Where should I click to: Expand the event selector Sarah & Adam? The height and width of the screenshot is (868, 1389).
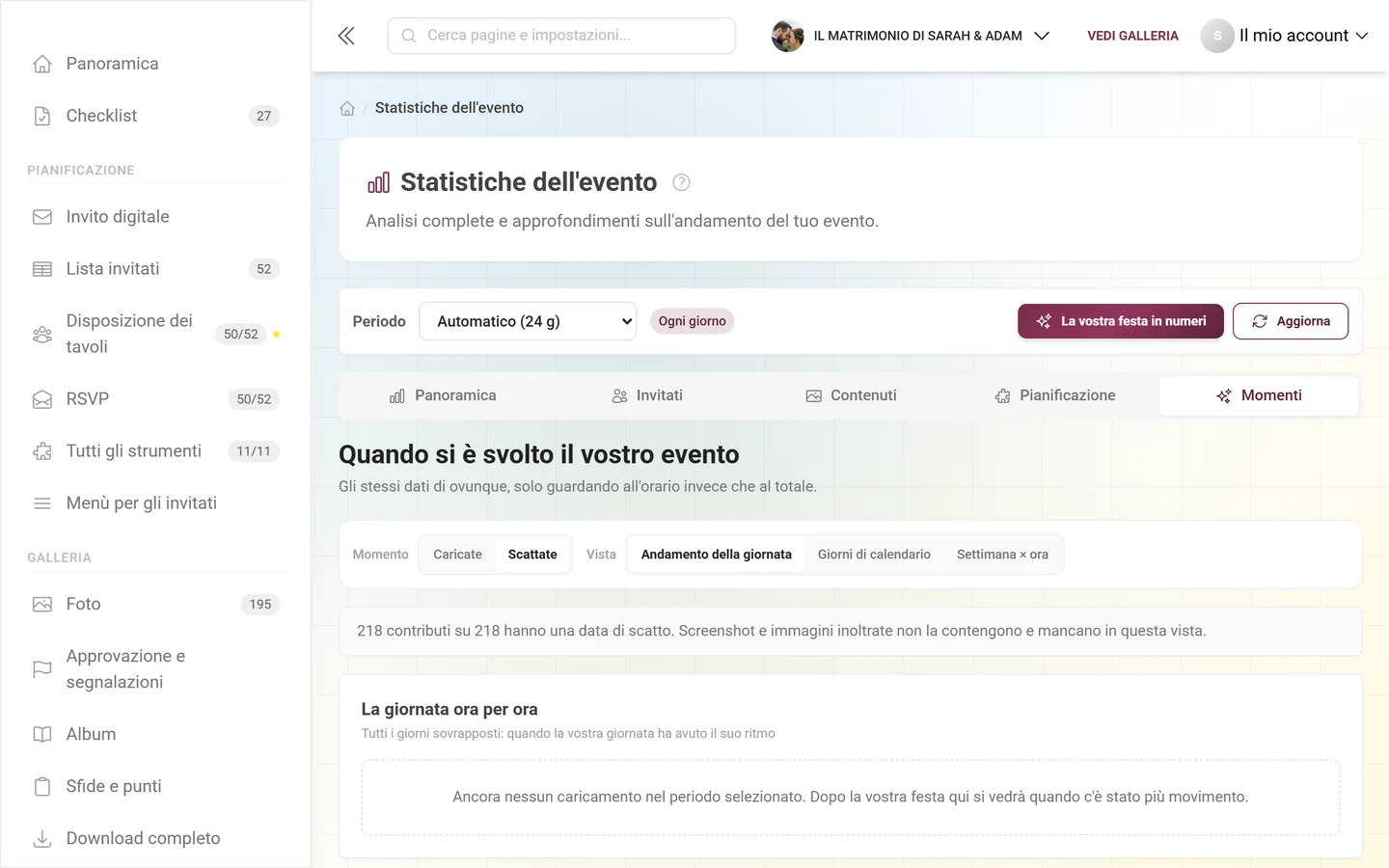911,36
